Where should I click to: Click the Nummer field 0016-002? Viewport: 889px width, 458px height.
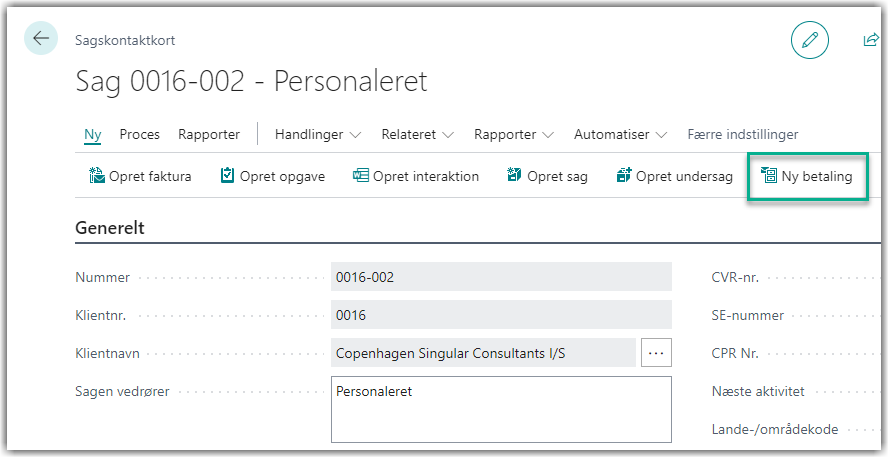(501, 277)
